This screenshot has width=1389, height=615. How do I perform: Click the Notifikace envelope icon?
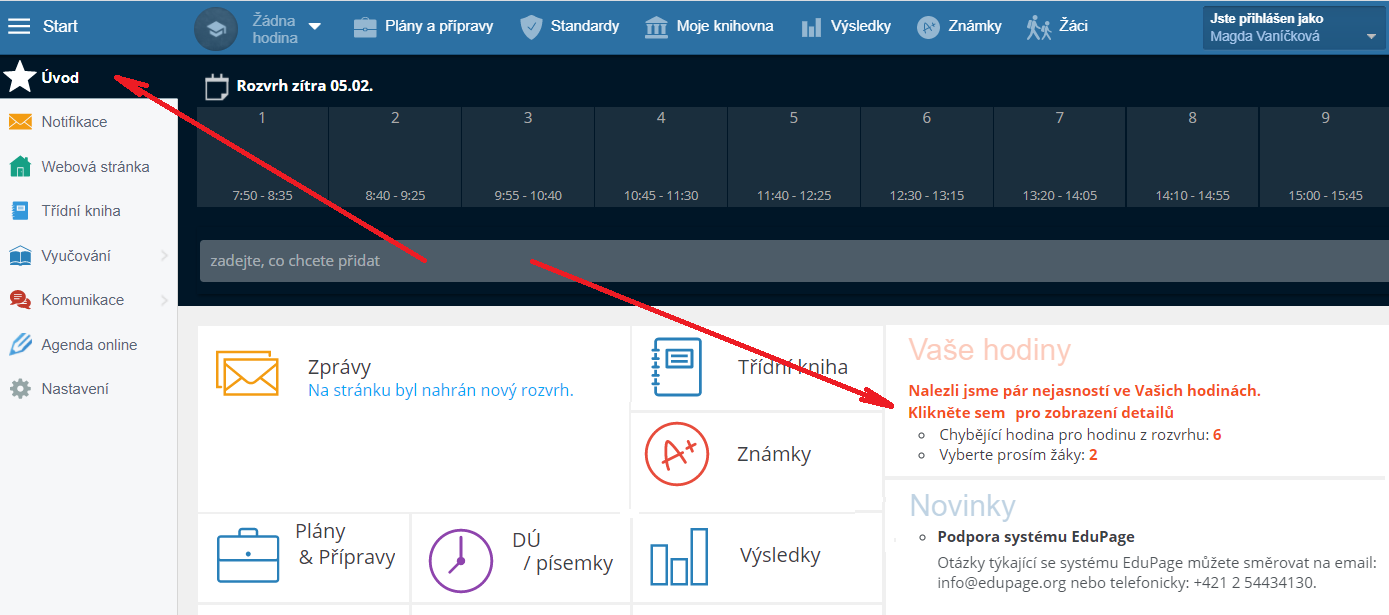(20, 122)
